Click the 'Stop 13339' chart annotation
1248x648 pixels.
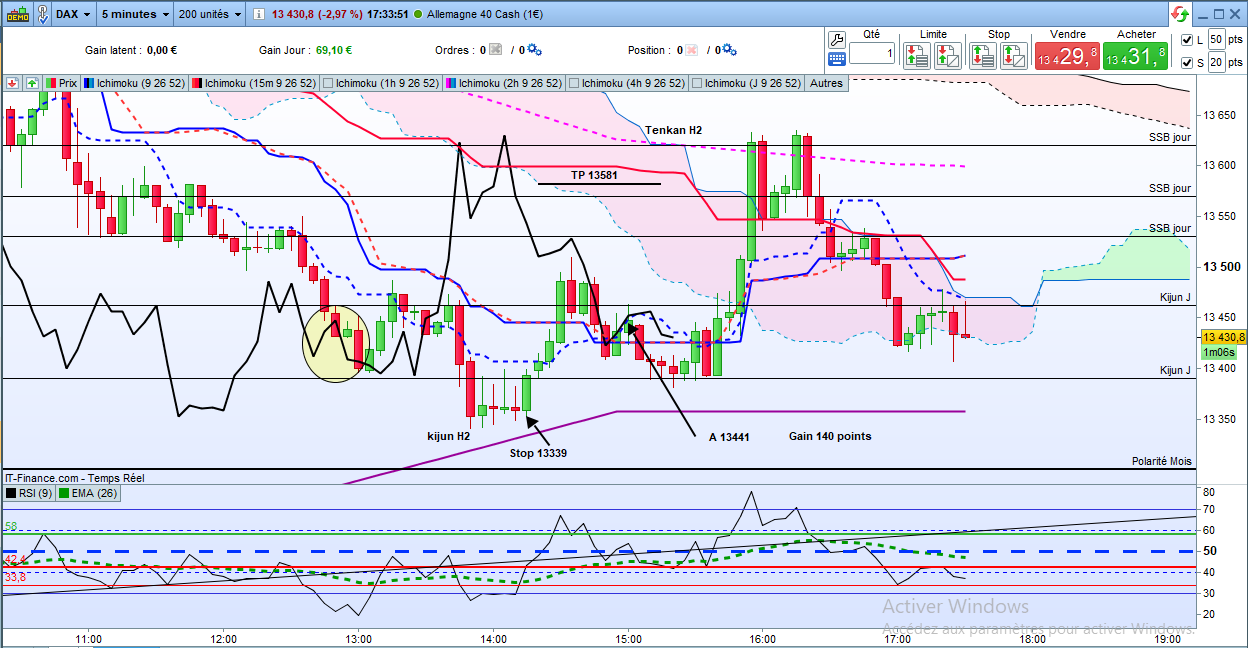[538, 453]
